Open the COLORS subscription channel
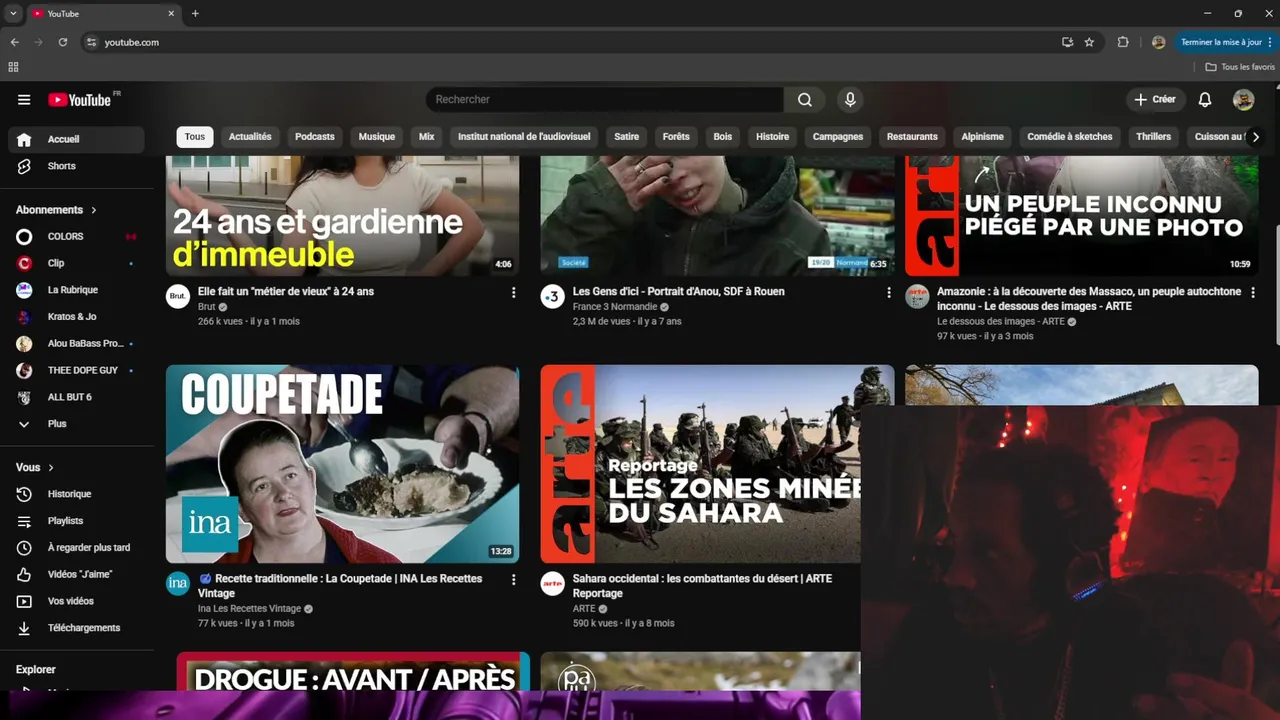Screen dimensions: 1280x720 [76, 237]
